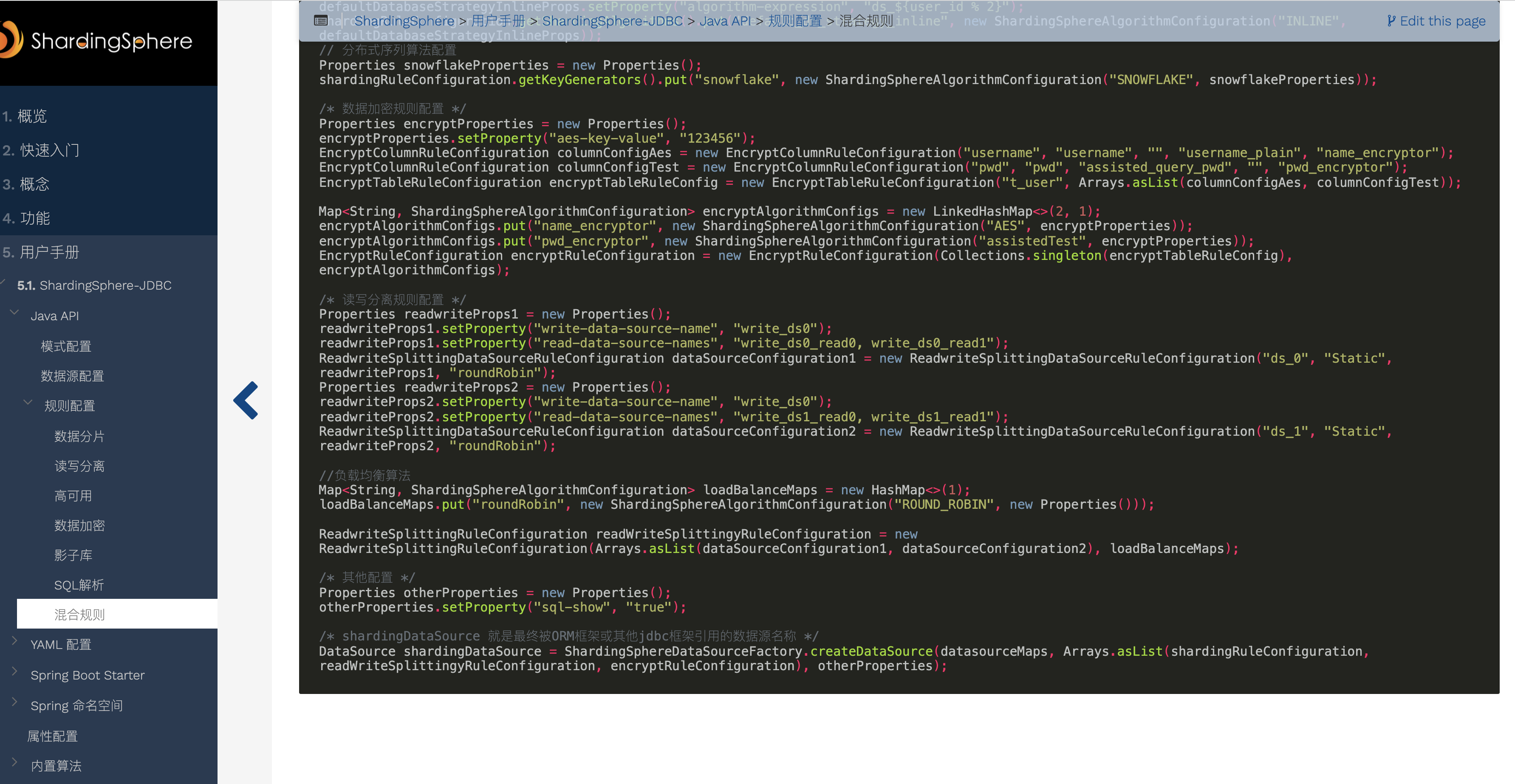Click the table of contents icon
Screen dimensions: 1515x784
click(x=320, y=21)
